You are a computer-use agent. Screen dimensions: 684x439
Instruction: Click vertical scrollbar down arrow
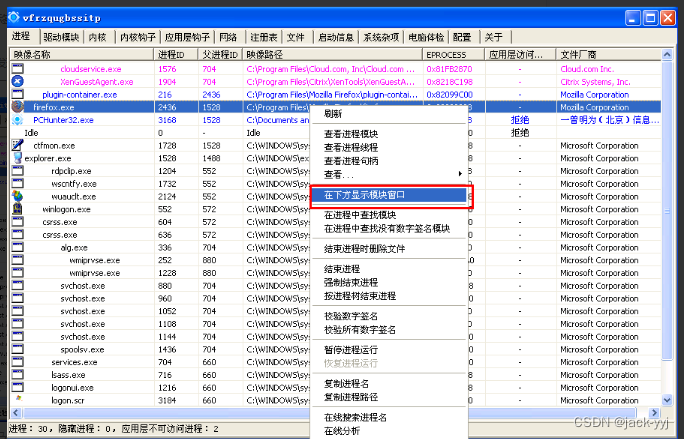coord(667,400)
